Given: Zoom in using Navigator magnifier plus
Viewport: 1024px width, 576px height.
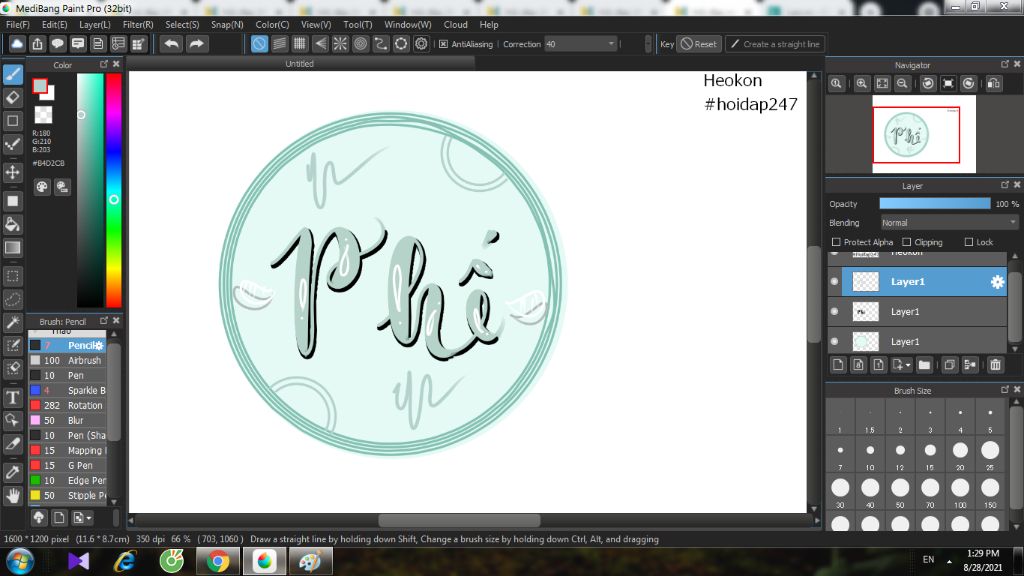Looking at the screenshot, I should point(862,84).
